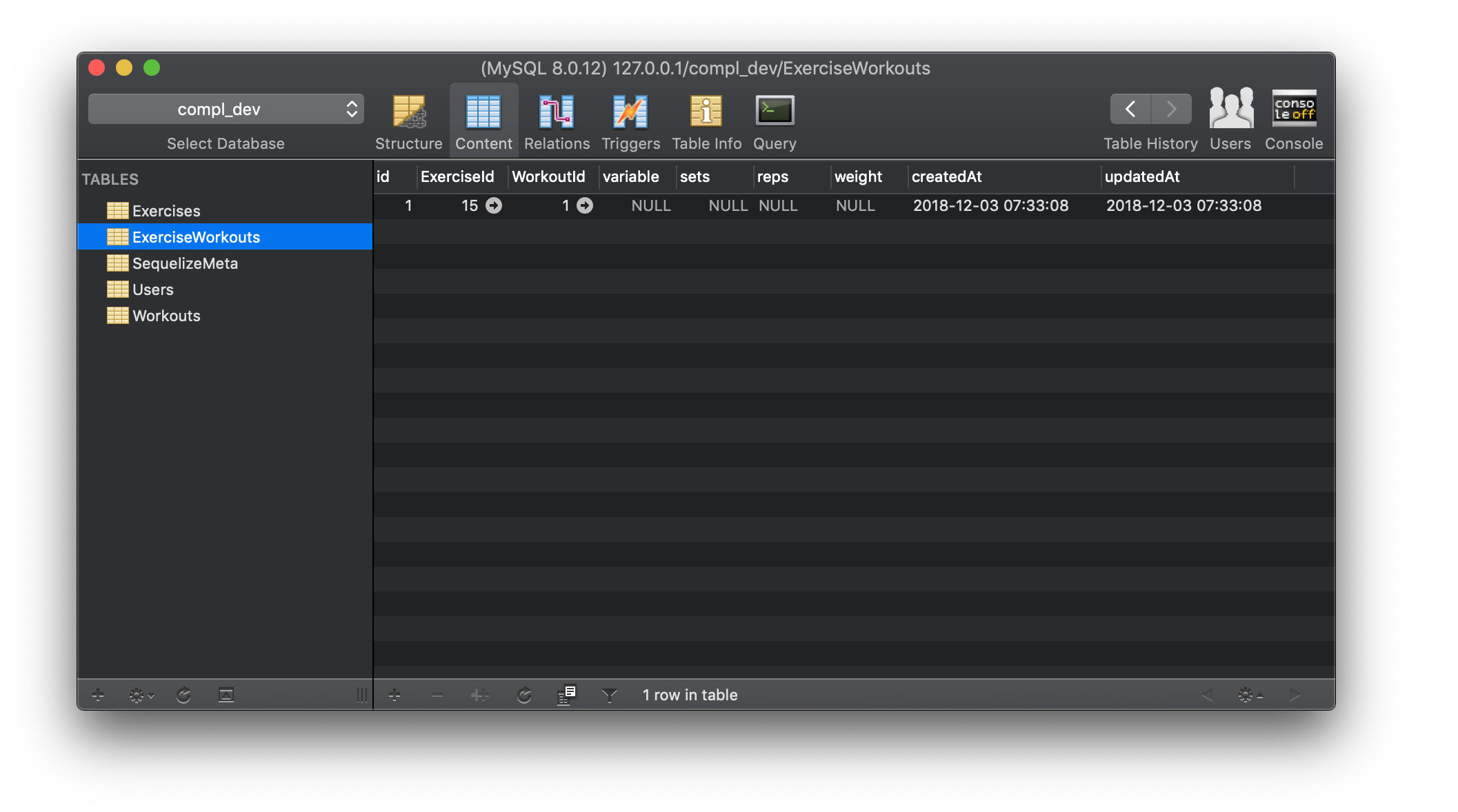Open the table actions gear menu
Image resolution: width=1458 pixels, height=812 pixels.
coord(141,695)
